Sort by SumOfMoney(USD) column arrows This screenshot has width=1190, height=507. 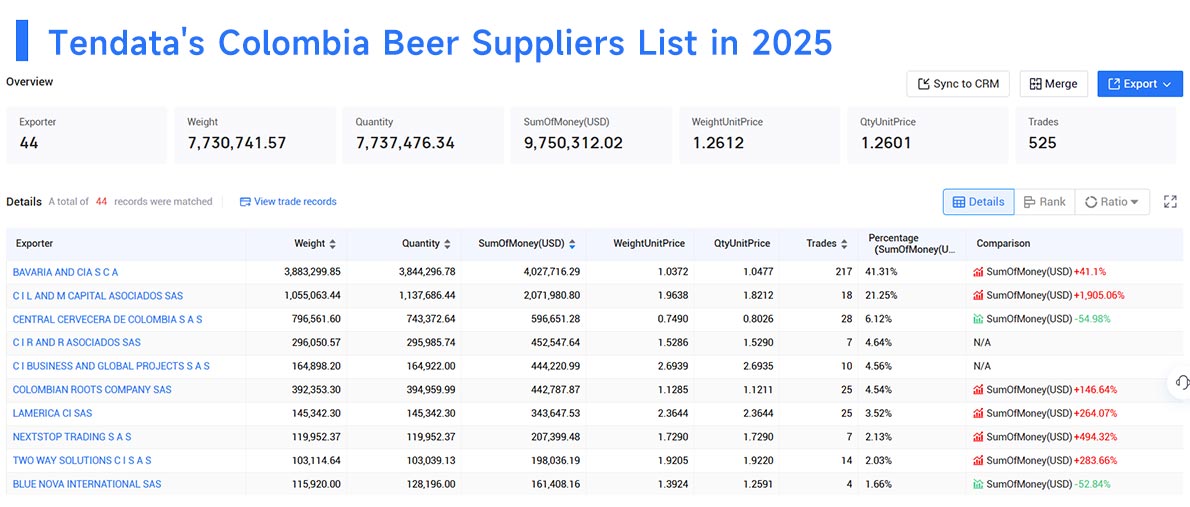click(571, 244)
